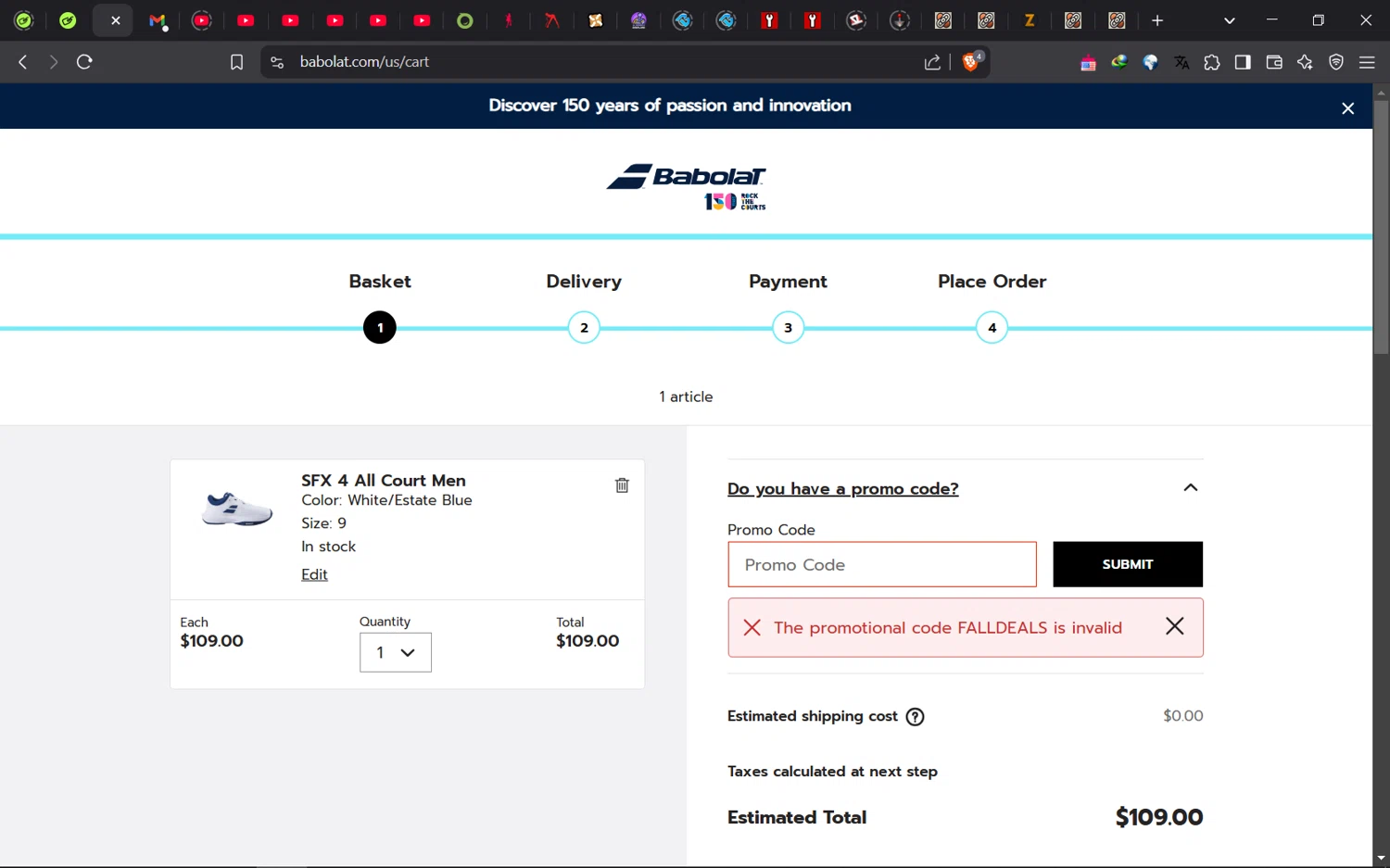Click the Do you have a promo code link
Image resolution: width=1390 pixels, height=868 pixels.
843,489
